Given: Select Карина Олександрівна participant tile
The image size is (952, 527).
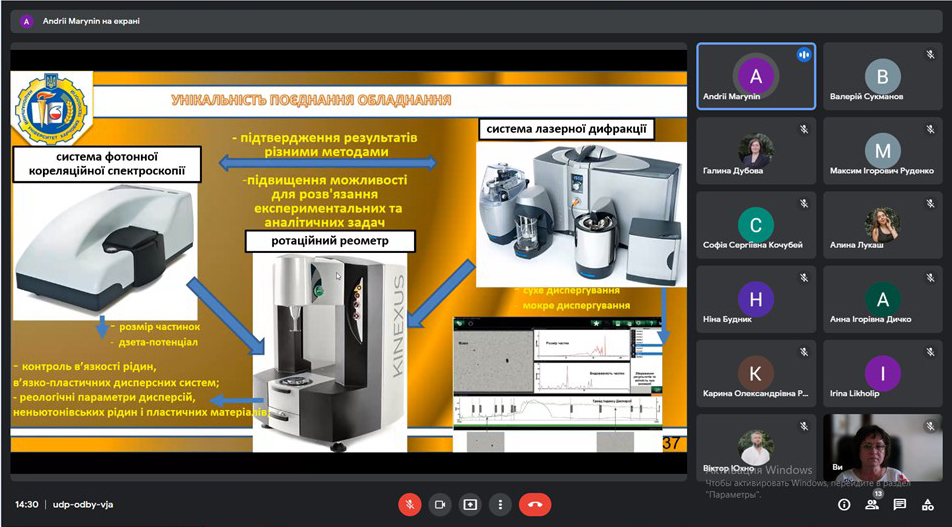Looking at the screenshot, I should (756, 373).
